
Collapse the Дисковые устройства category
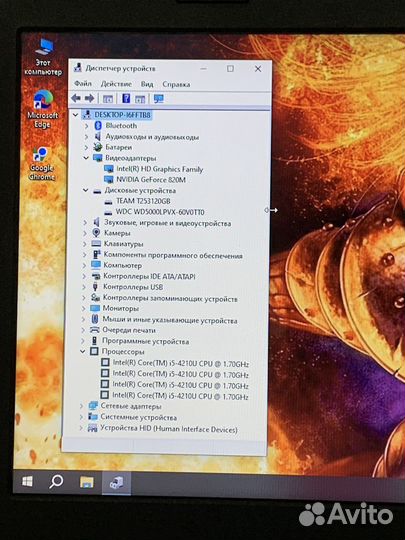pos(85,190)
